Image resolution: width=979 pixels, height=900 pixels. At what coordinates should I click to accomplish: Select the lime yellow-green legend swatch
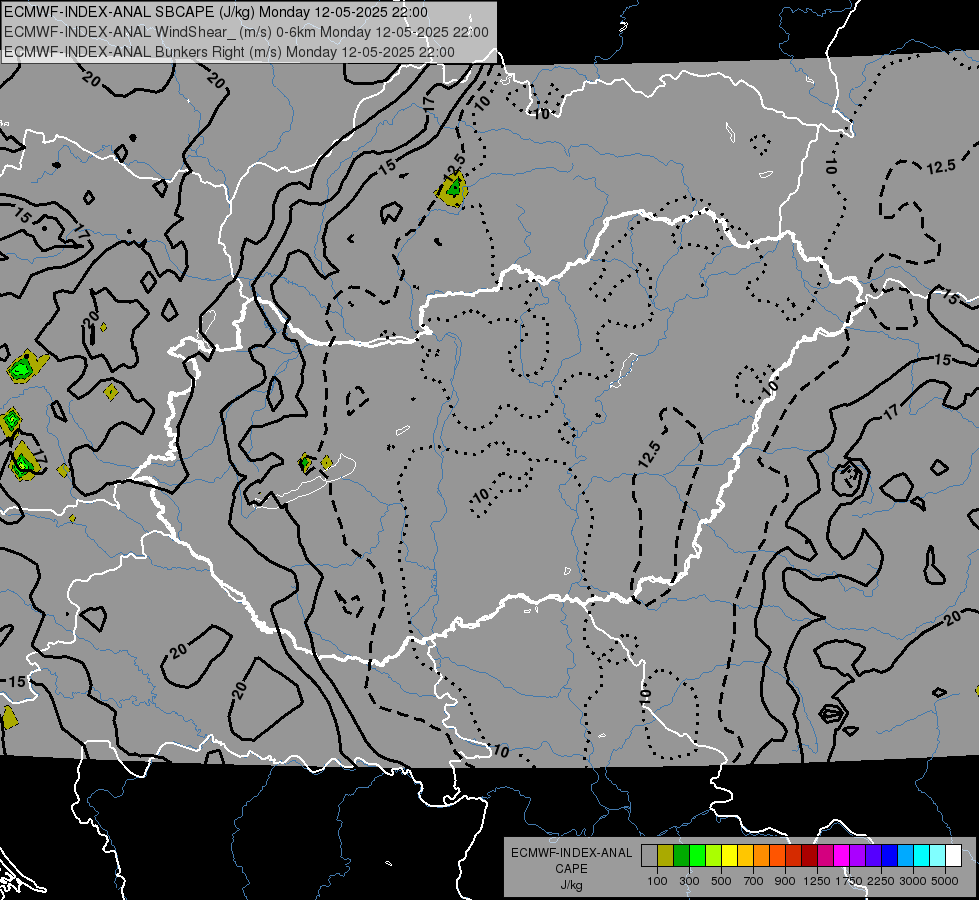coord(714,855)
